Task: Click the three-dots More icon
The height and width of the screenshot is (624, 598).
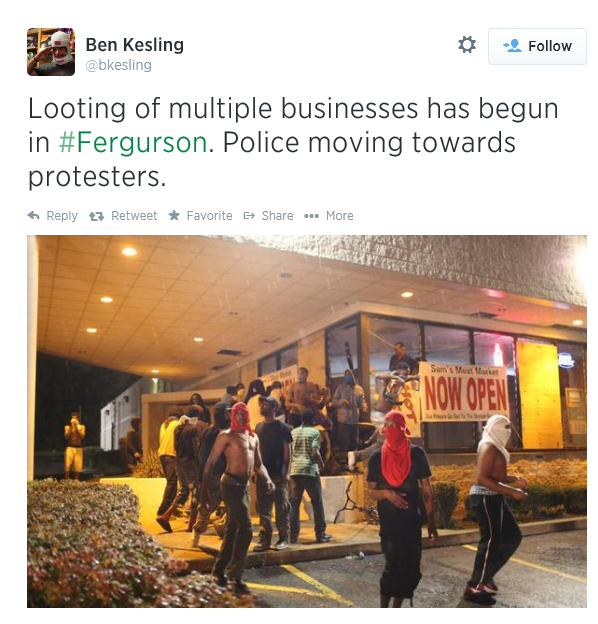Action: click(x=311, y=216)
